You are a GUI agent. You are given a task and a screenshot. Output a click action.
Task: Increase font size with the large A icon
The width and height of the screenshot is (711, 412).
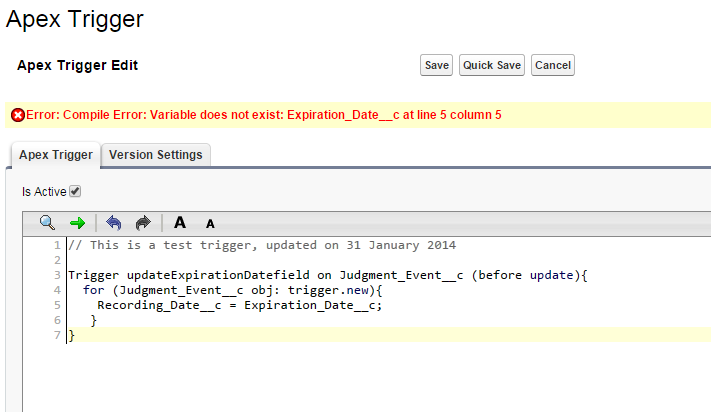tap(180, 223)
